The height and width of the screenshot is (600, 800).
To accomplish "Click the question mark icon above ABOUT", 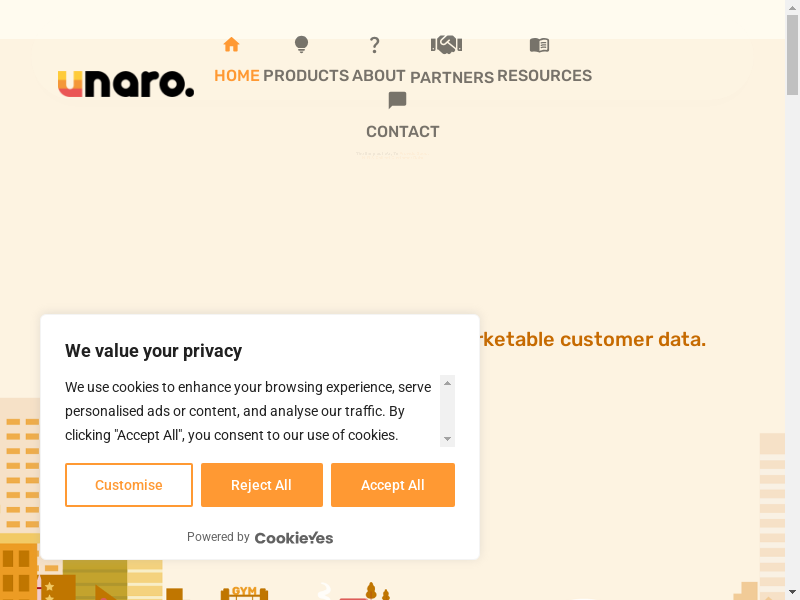I will click(x=375, y=45).
